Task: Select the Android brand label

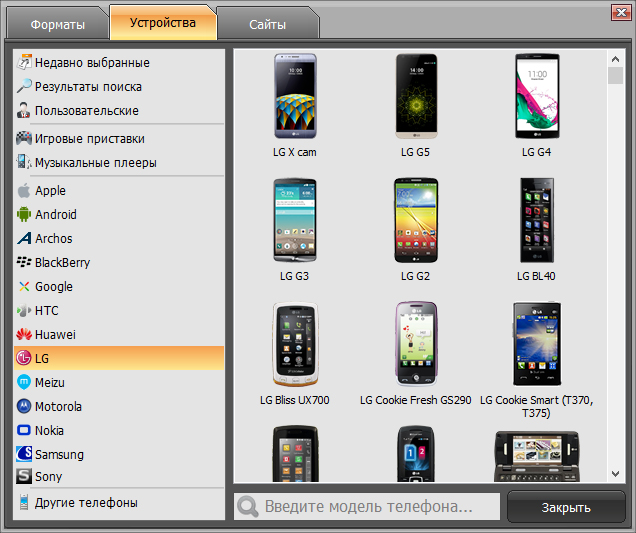Action: (x=56, y=214)
